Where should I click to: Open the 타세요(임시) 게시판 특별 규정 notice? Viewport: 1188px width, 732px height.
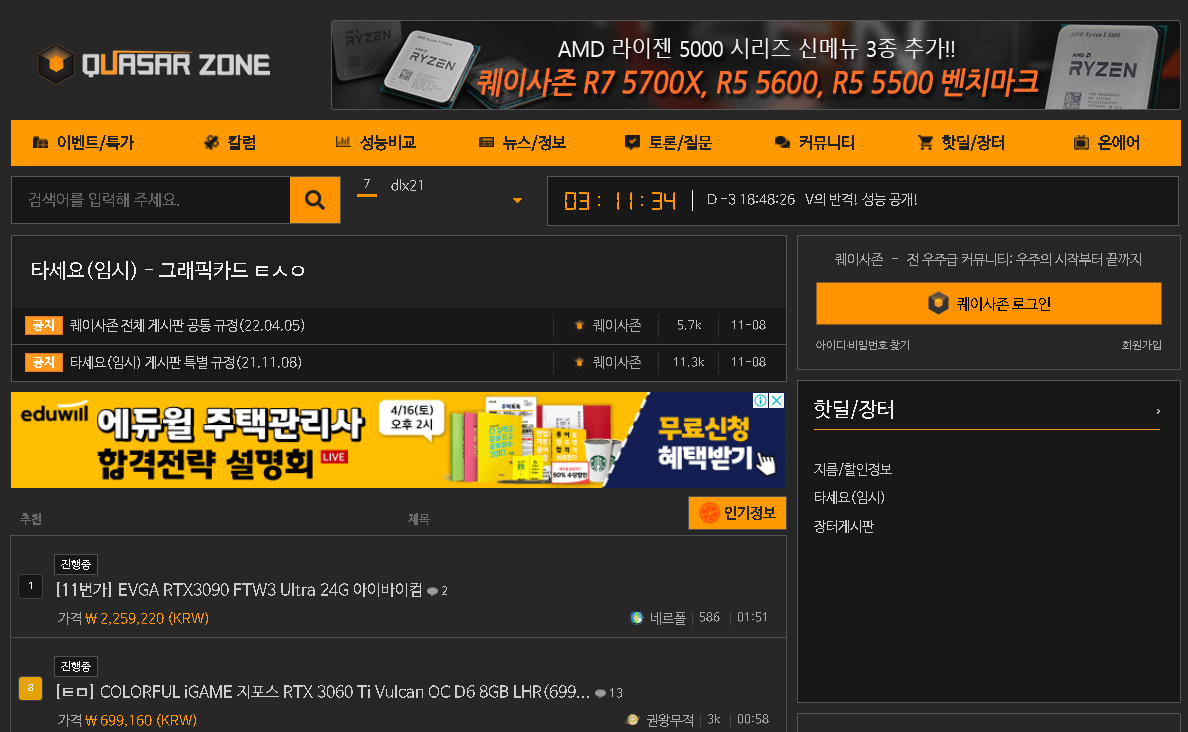click(186, 363)
